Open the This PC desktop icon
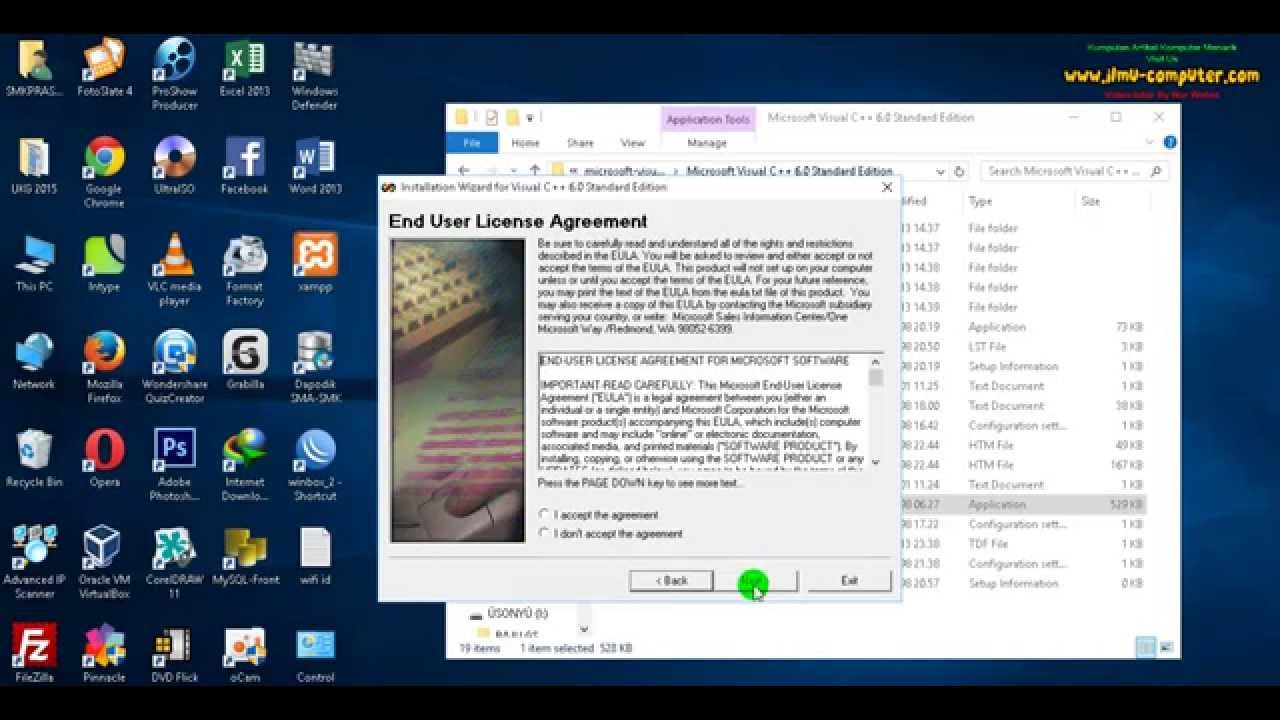 tap(34, 264)
